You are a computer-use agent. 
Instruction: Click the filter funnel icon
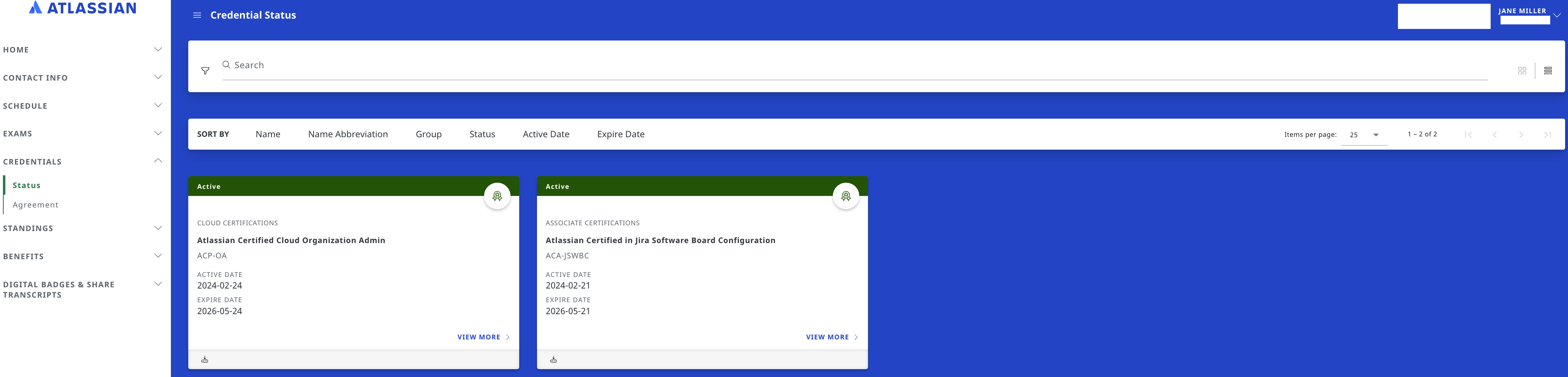point(205,71)
